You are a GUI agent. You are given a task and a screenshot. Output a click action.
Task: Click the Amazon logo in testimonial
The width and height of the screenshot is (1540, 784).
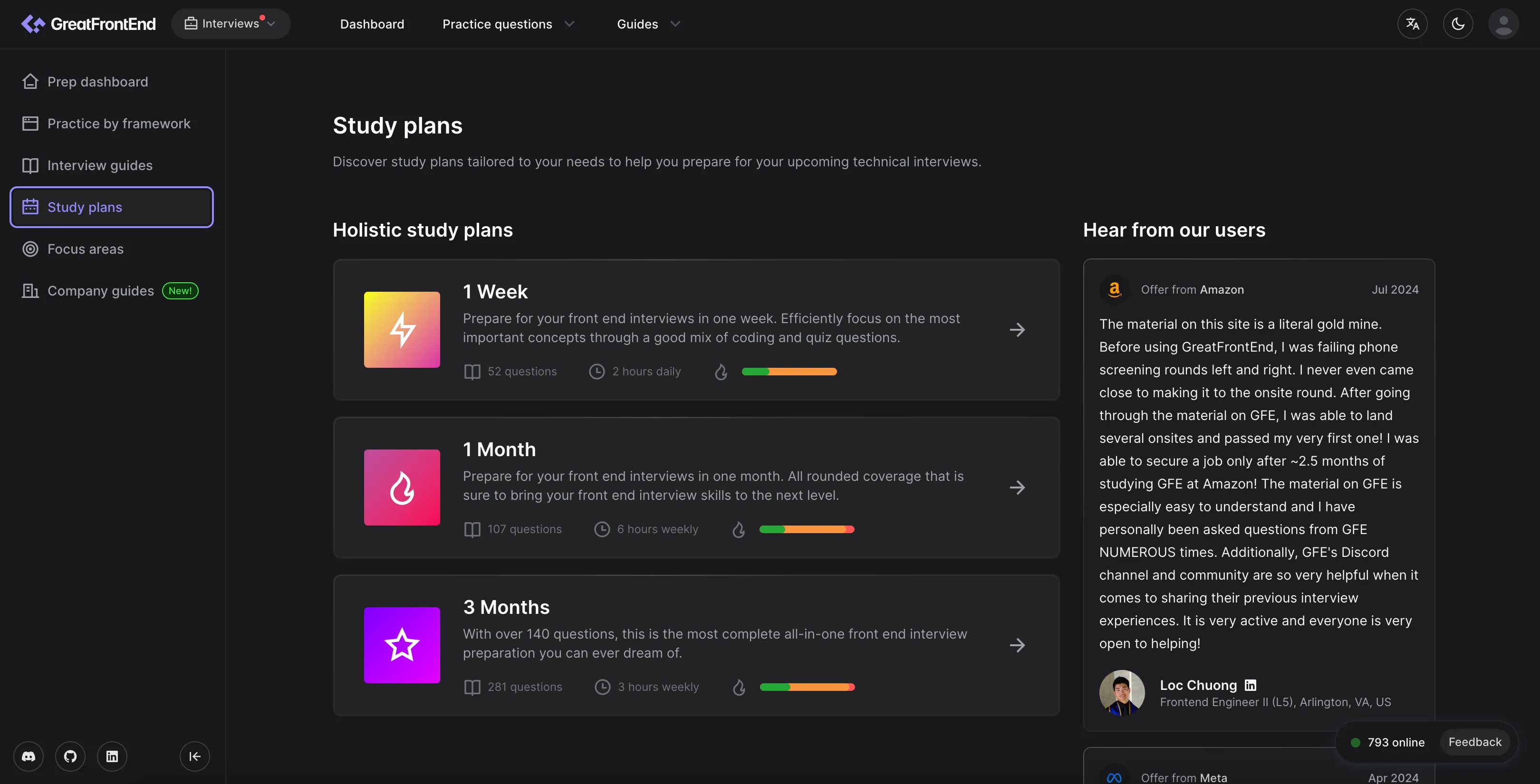1114,290
